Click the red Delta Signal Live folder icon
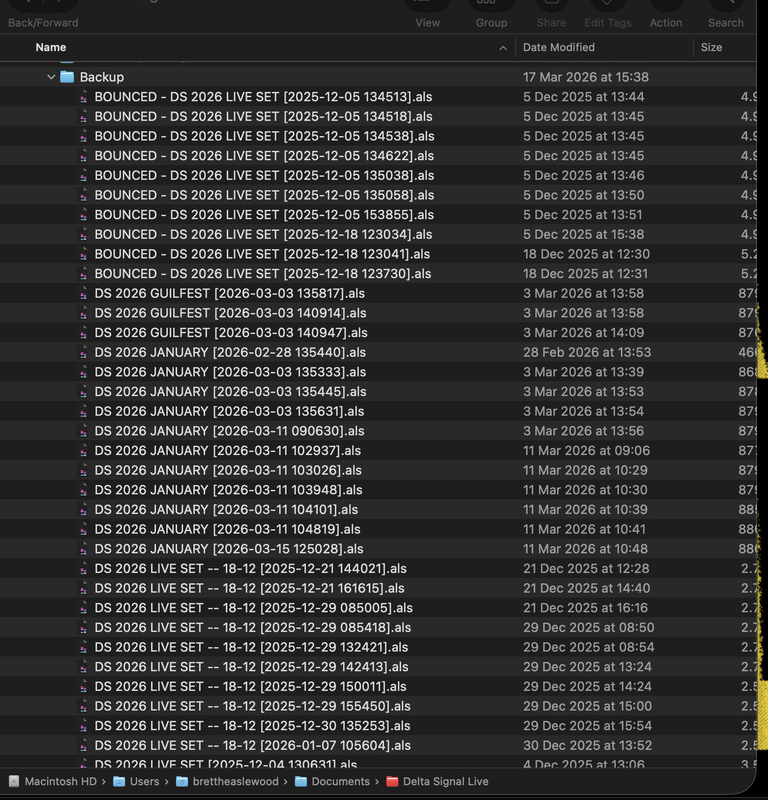The image size is (768, 800). [392, 781]
